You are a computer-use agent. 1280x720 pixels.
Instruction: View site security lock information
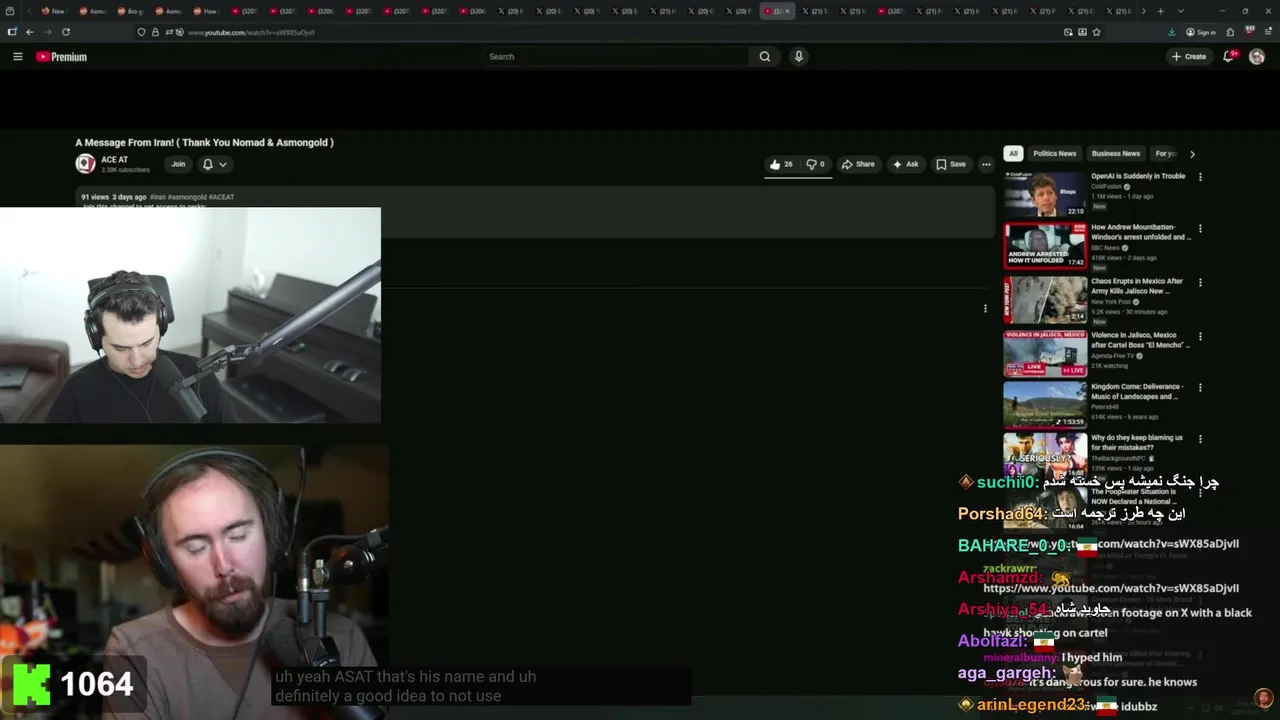(x=155, y=32)
